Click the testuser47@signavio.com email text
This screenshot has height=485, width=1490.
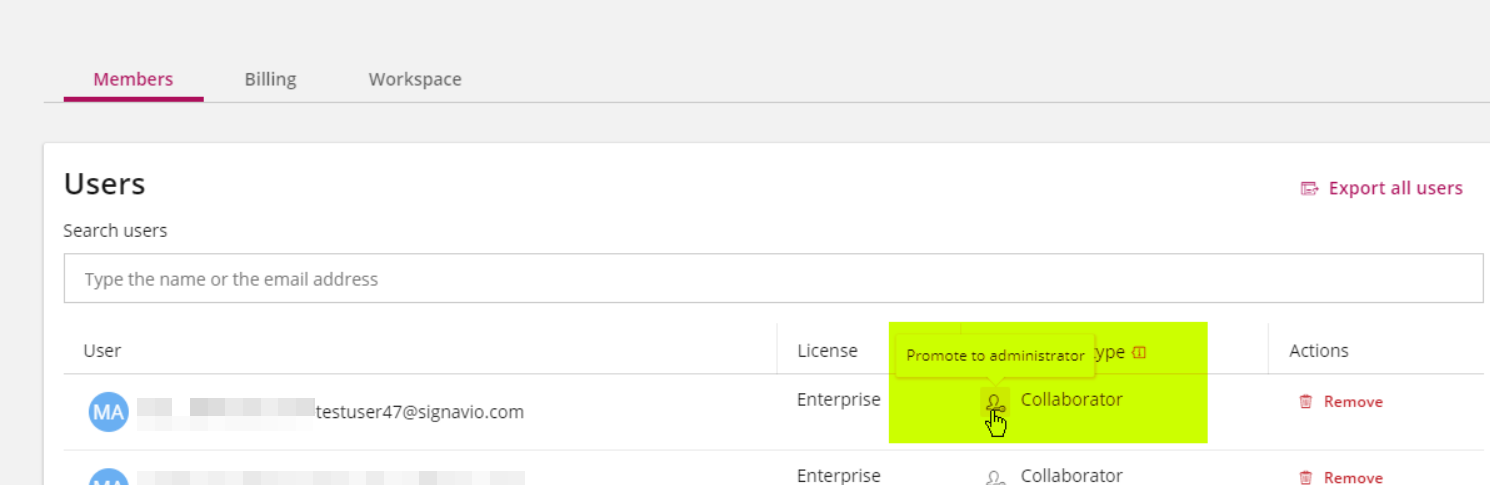pyautogui.click(x=420, y=411)
